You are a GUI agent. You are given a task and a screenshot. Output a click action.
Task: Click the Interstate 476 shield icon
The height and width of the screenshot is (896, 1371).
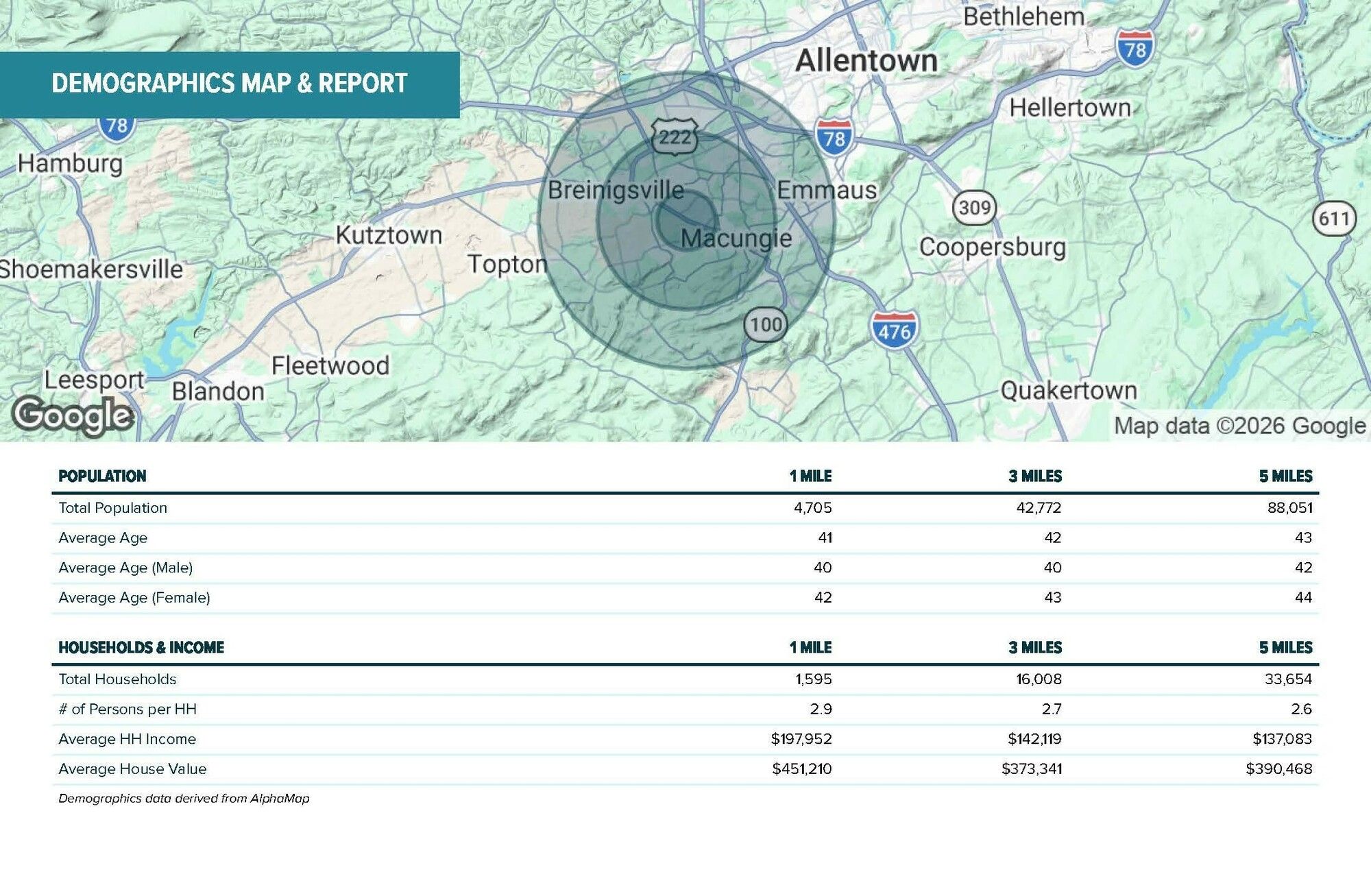(895, 331)
